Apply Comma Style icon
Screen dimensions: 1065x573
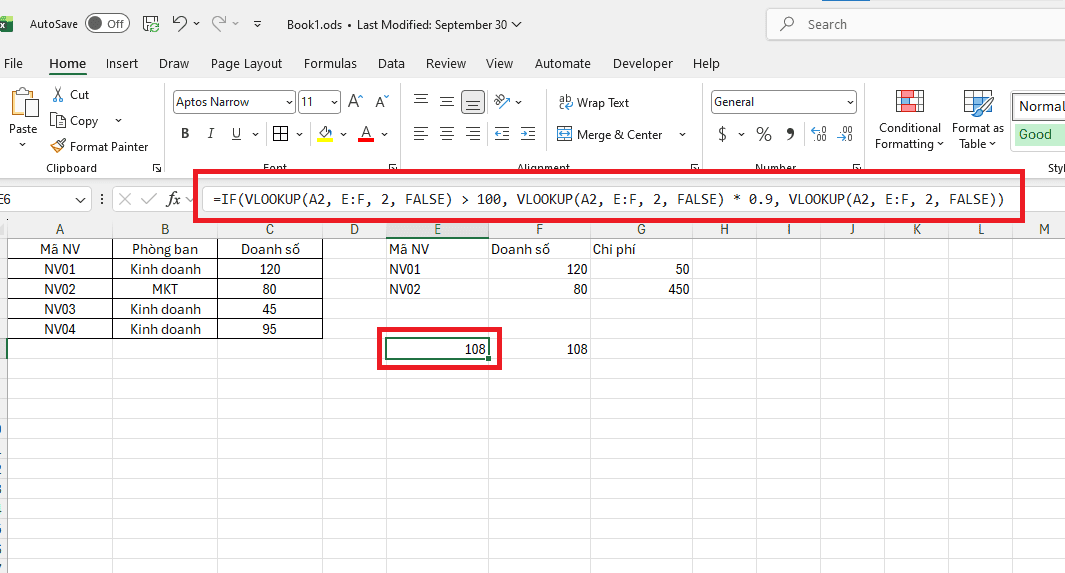[x=790, y=134]
